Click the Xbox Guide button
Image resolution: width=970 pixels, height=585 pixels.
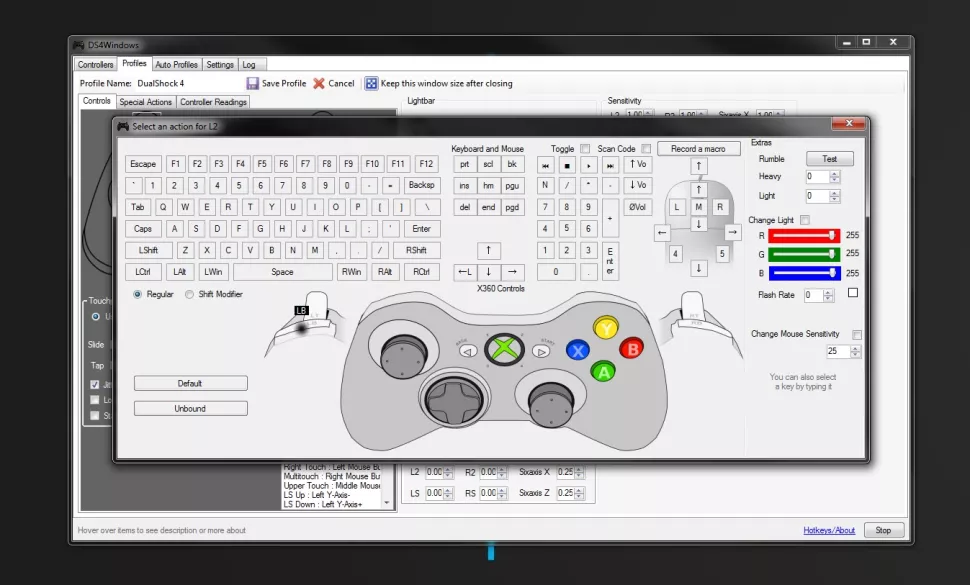503,350
